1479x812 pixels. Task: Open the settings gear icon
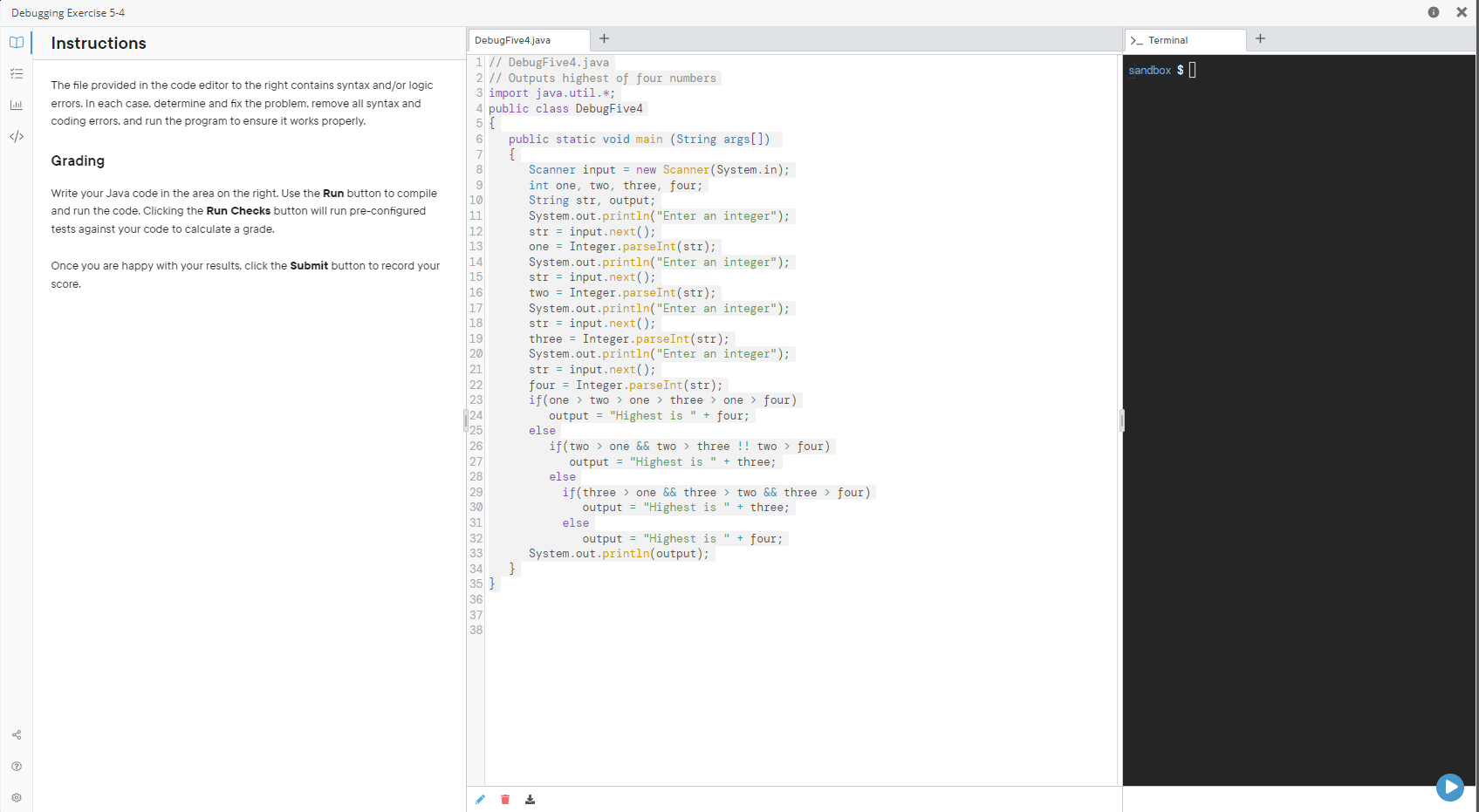point(16,798)
